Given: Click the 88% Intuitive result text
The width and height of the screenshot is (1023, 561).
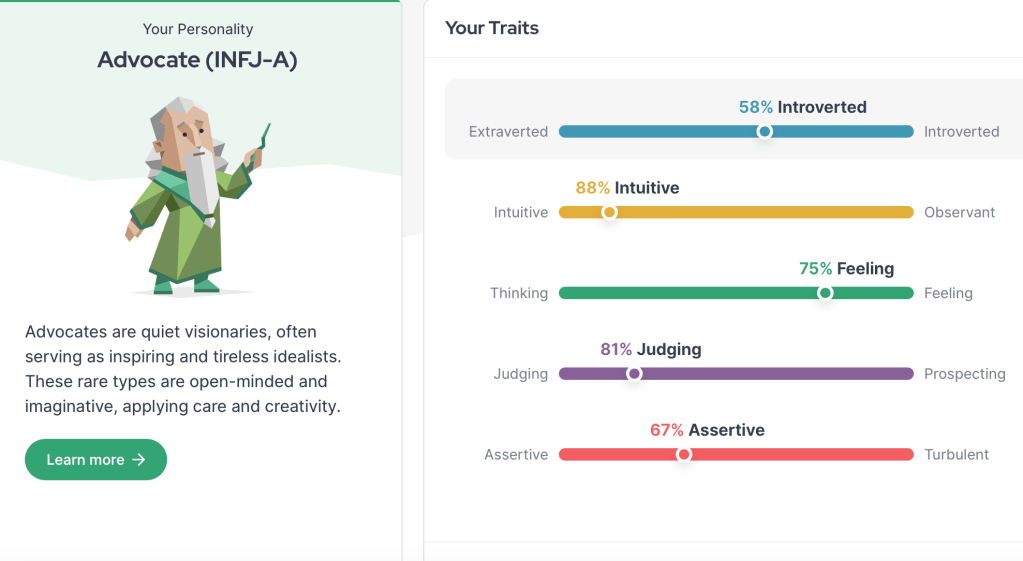Looking at the screenshot, I should click(627, 188).
